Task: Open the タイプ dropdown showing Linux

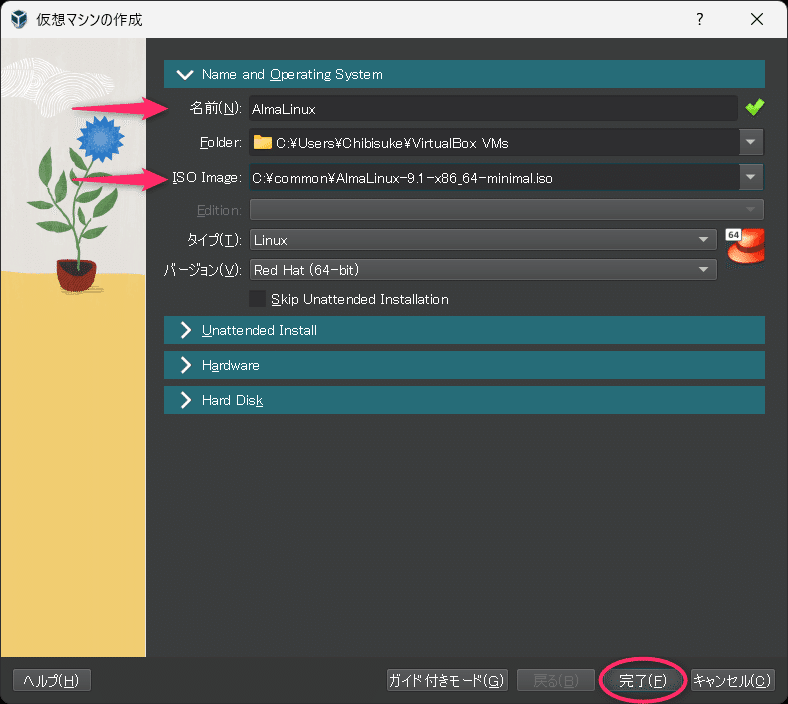Action: (483, 240)
